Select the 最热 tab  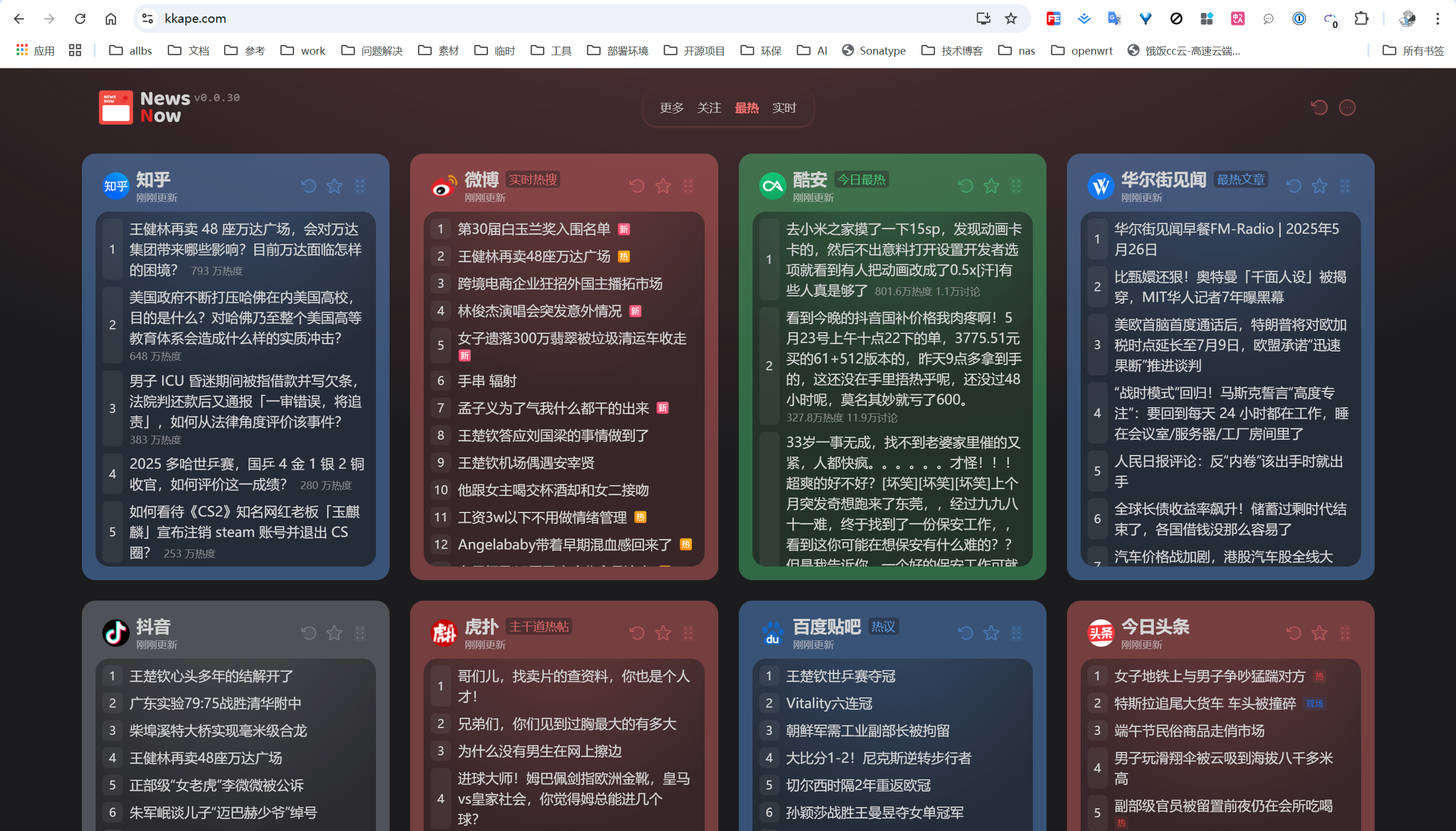(746, 108)
